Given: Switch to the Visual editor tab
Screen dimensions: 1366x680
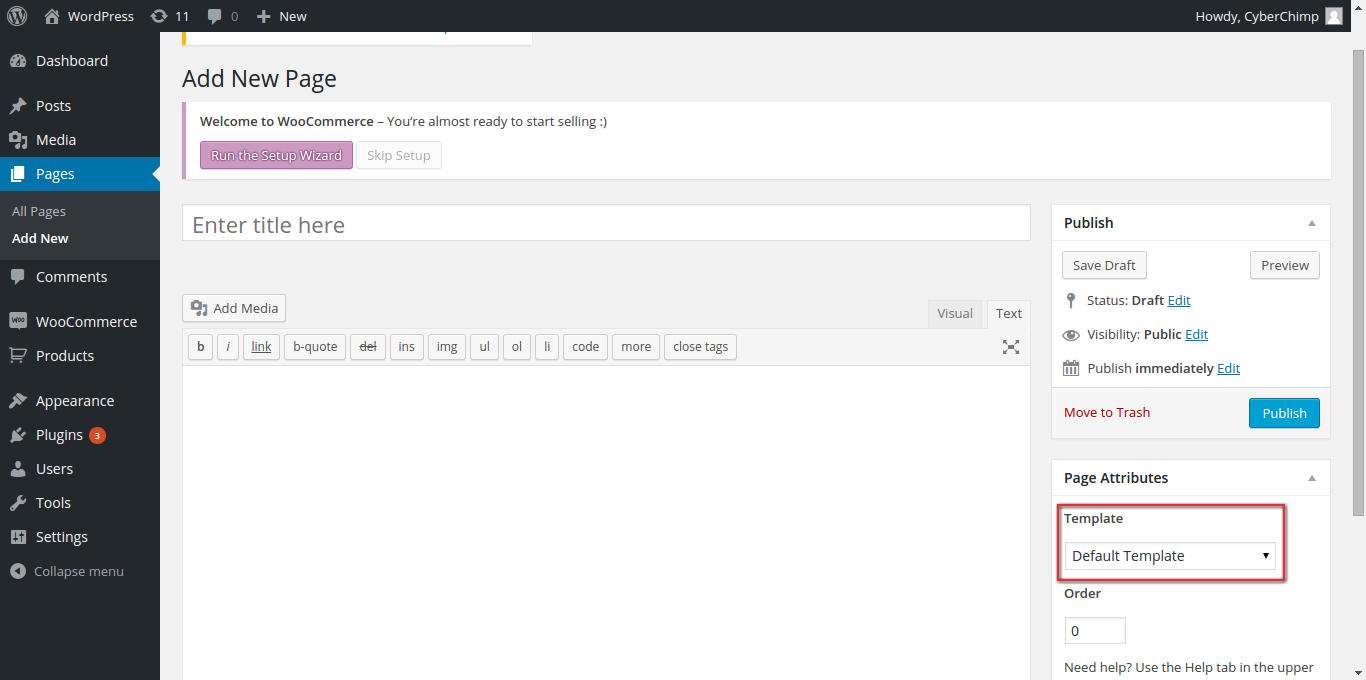Looking at the screenshot, I should click(955, 314).
